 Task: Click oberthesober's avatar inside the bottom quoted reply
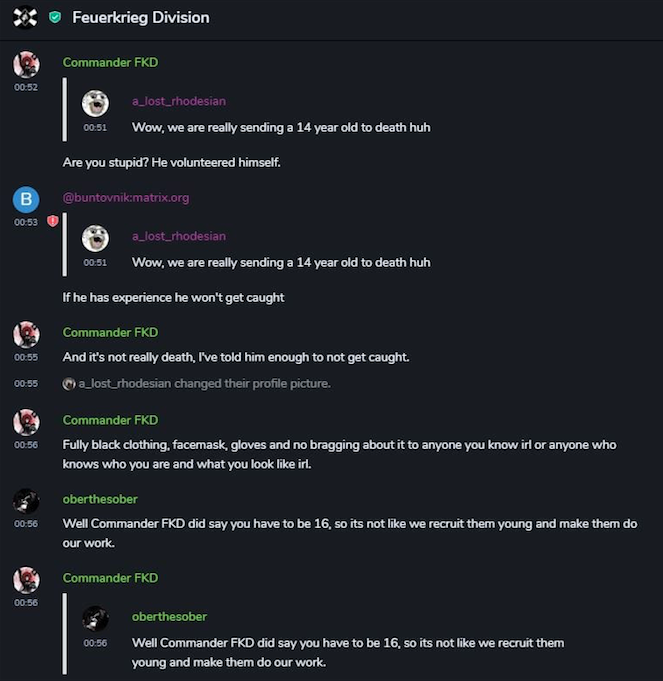pos(95,618)
